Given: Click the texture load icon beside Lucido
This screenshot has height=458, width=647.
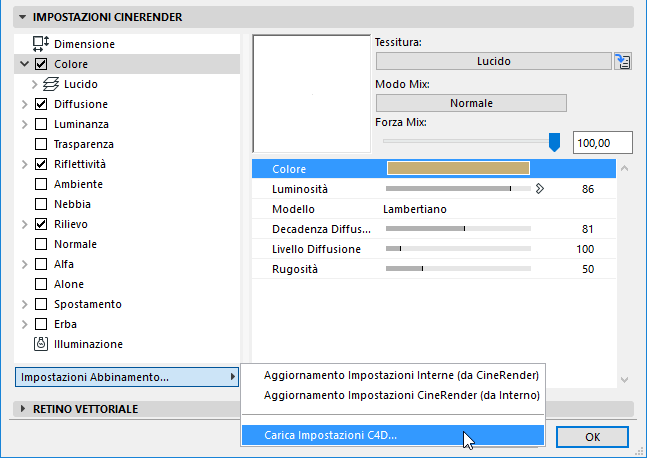Looking at the screenshot, I should 623,61.
